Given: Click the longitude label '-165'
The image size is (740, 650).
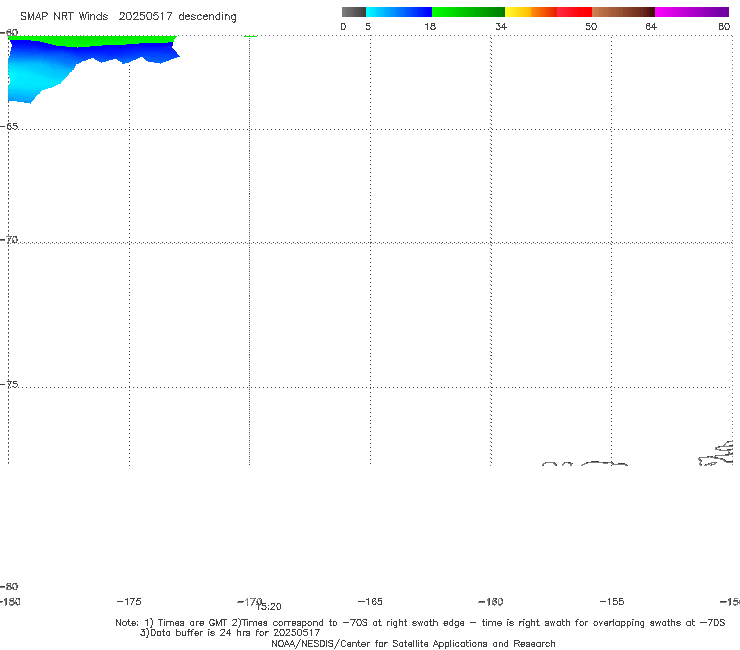Looking at the screenshot, I should click(x=370, y=601).
